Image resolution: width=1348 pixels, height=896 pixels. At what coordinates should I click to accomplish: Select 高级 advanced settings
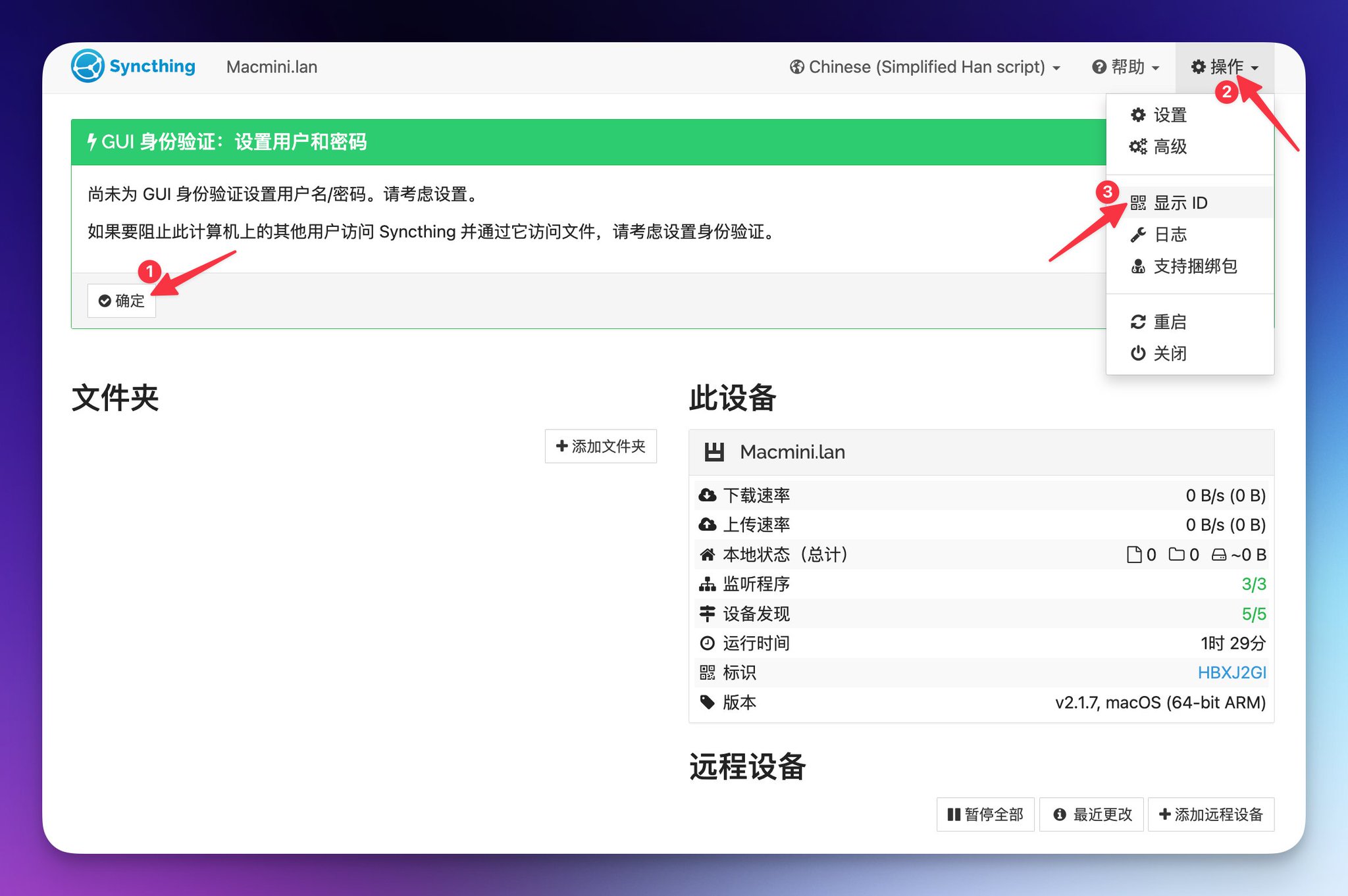coord(1190,147)
